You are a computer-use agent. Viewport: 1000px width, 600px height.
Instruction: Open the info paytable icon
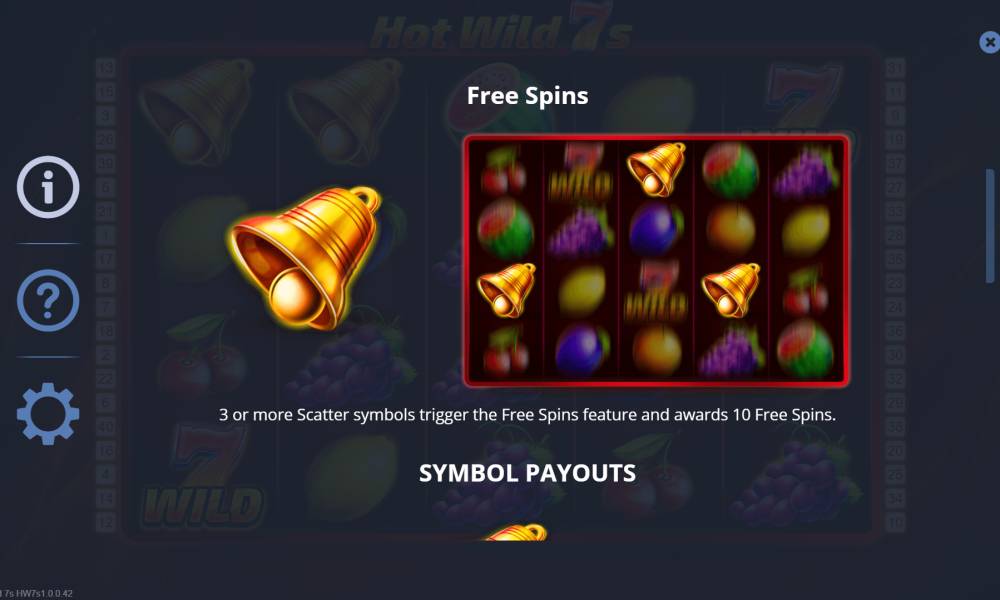[48, 187]
